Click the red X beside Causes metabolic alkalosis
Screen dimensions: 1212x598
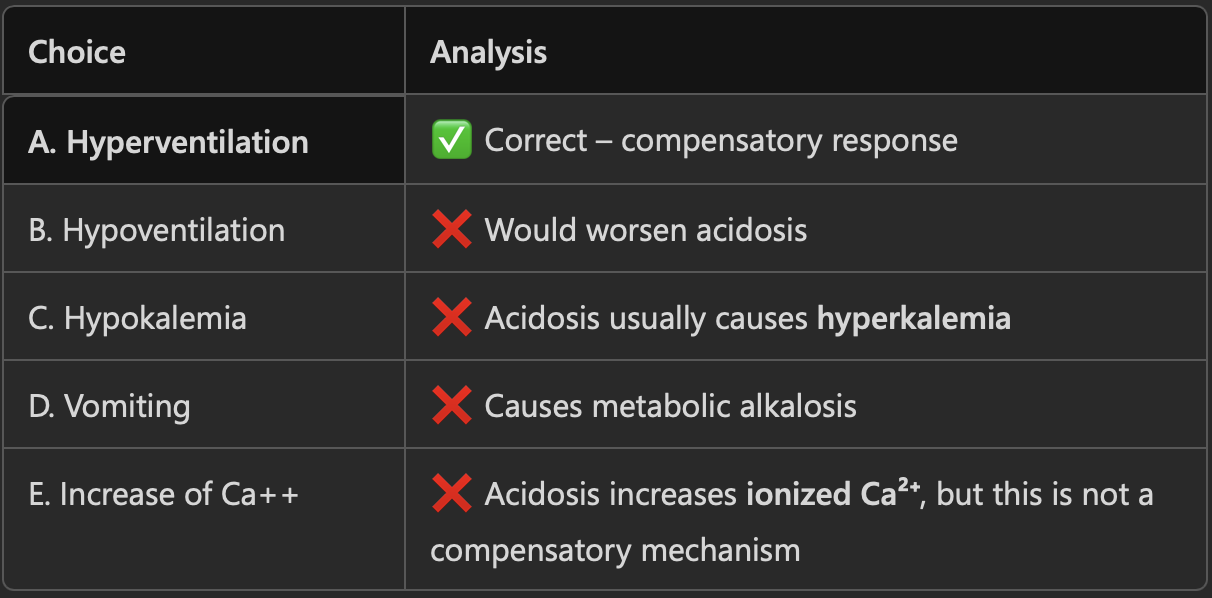click(x=451, y=406)
